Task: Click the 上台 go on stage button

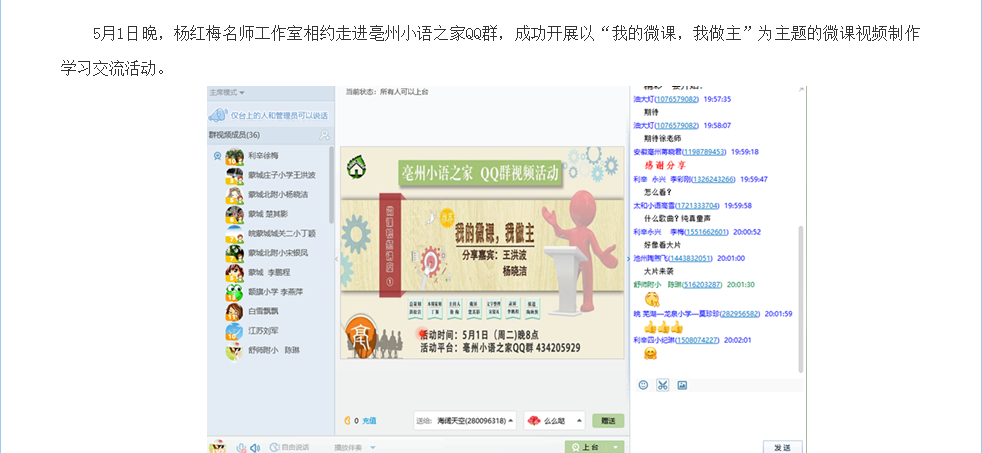Action: (x=587, y=447)
